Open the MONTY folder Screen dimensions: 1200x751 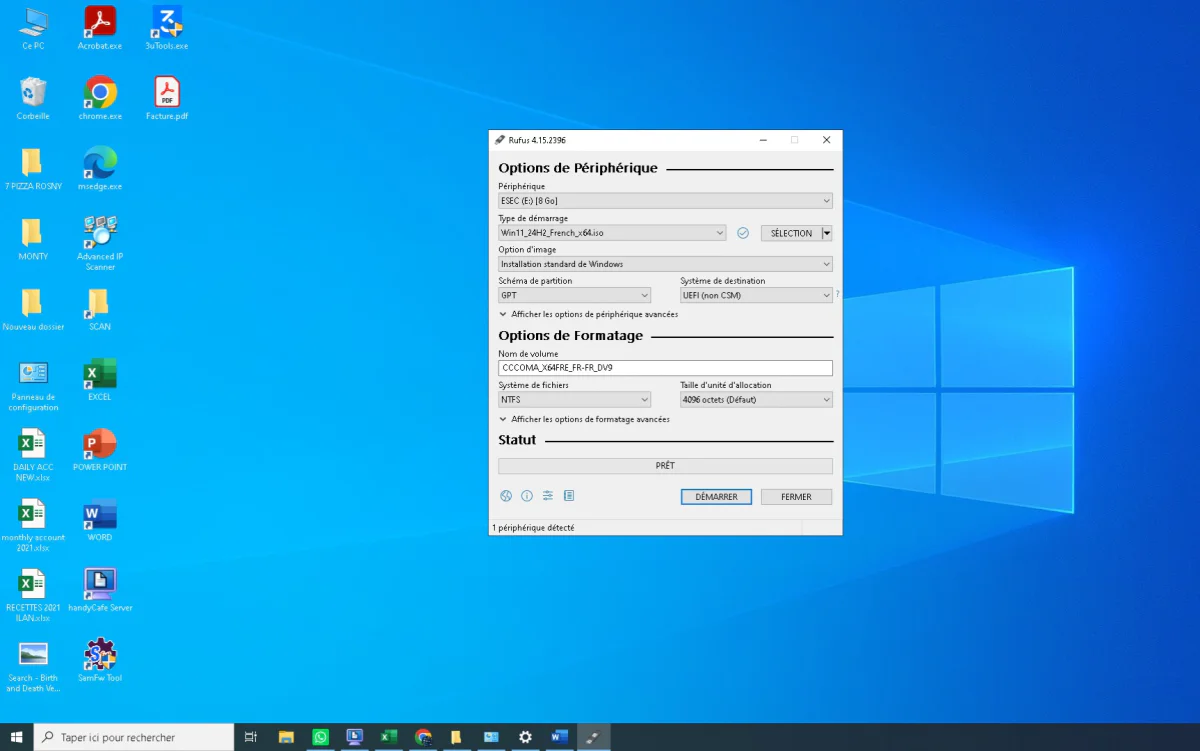point(33,238)
